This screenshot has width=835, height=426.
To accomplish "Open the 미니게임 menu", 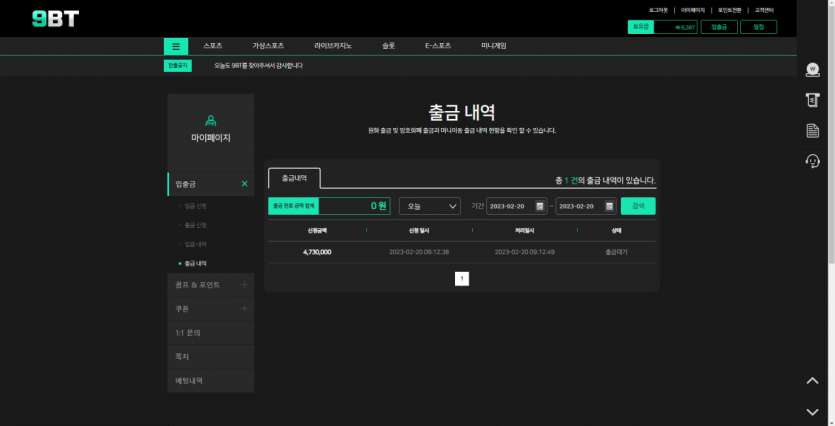I will [494, 46].
